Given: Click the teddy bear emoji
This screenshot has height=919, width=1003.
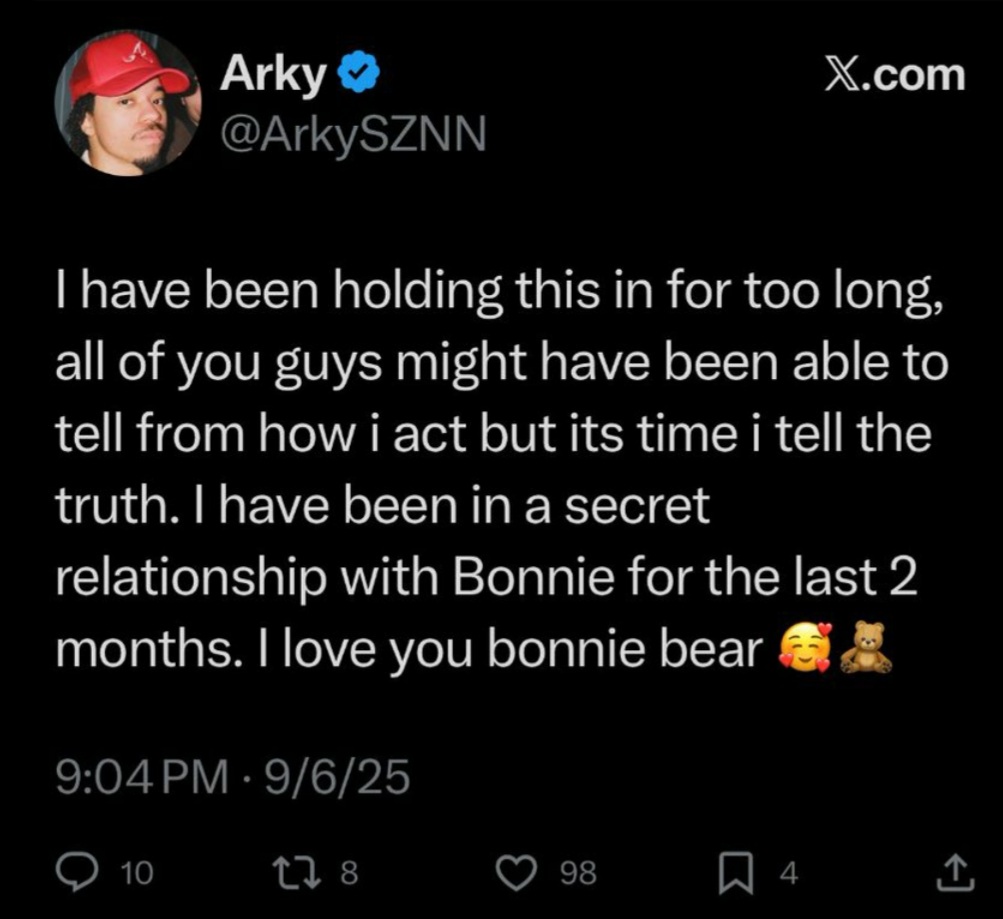Looking at the screenshot, I should (x=865, y=647).
